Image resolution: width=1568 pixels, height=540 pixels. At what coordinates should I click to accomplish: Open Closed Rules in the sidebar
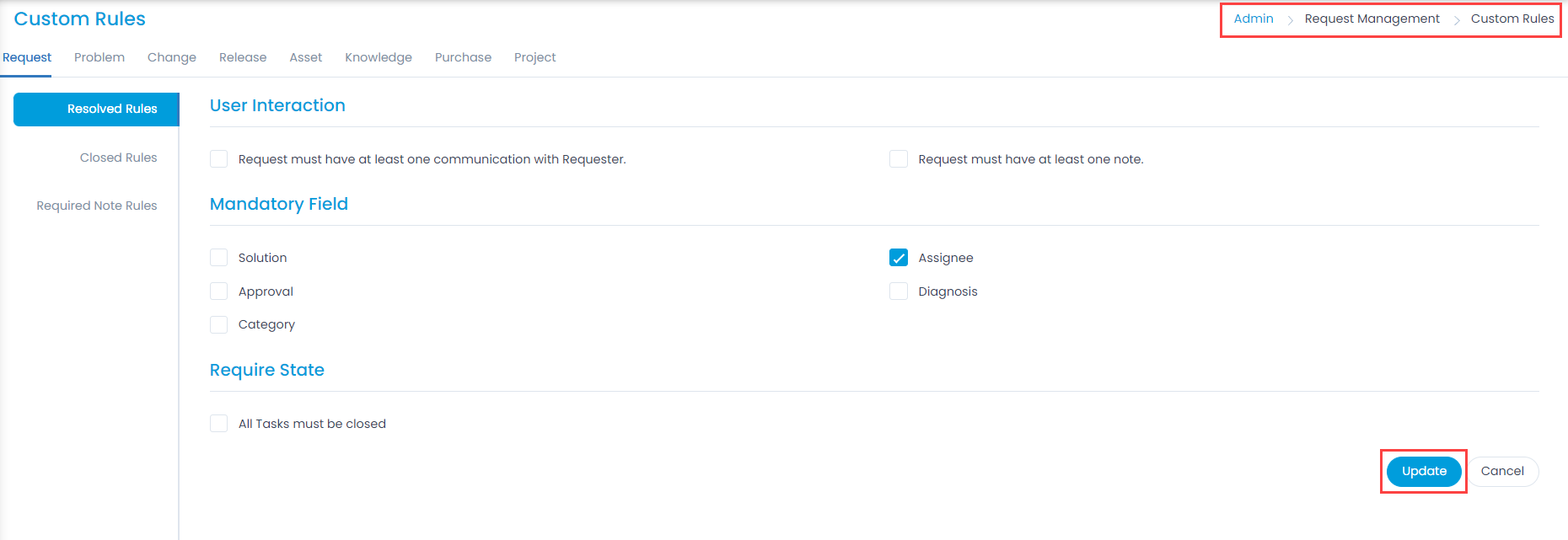[118, 158]
